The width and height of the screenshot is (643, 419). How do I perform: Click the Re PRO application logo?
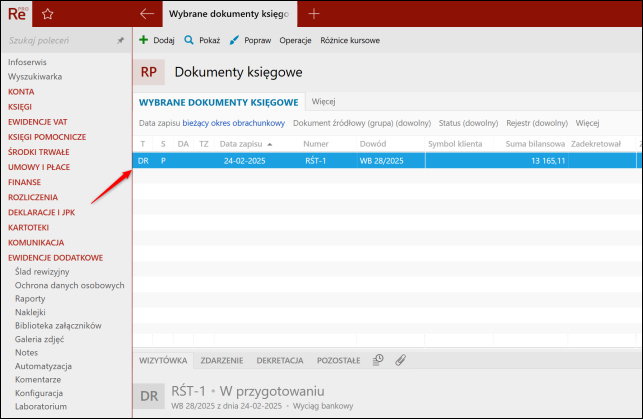(17, 14)
